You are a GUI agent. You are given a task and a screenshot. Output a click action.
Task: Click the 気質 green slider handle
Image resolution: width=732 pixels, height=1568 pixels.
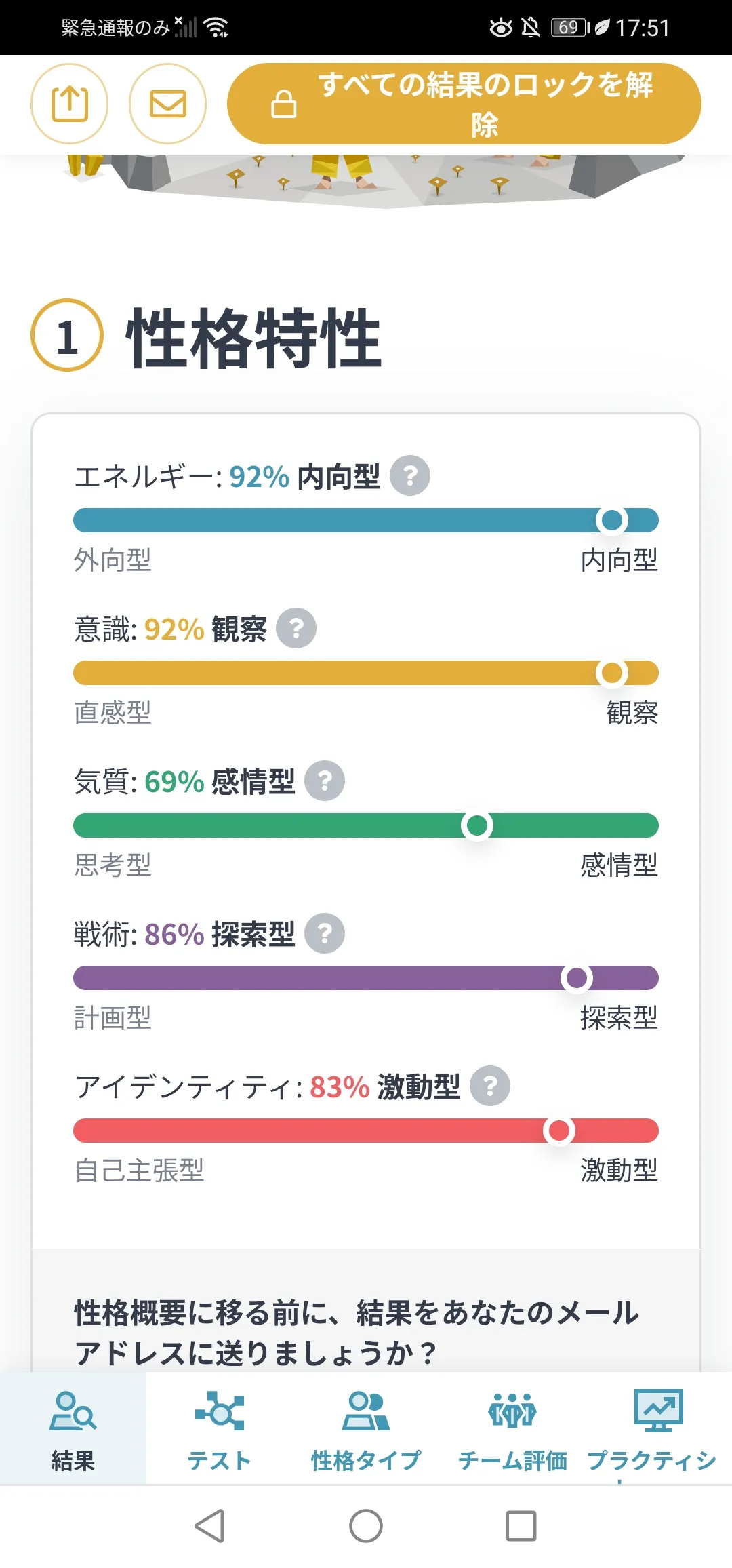coord(477,825)
